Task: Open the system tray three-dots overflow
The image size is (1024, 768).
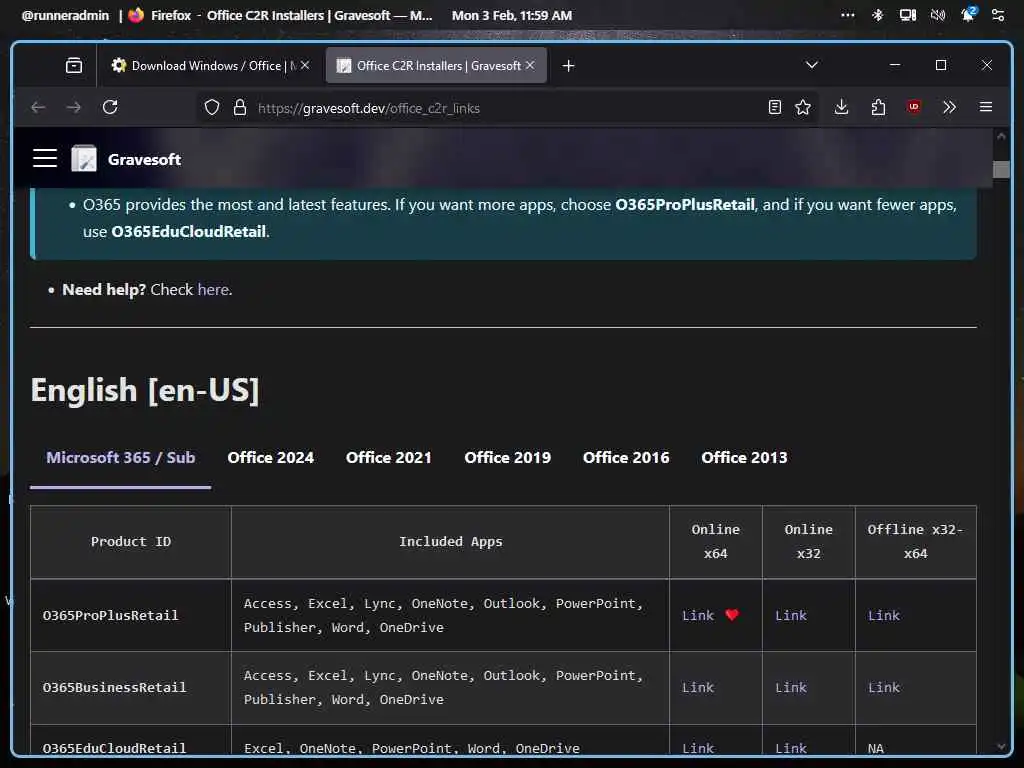Action: tap(848, 15)
